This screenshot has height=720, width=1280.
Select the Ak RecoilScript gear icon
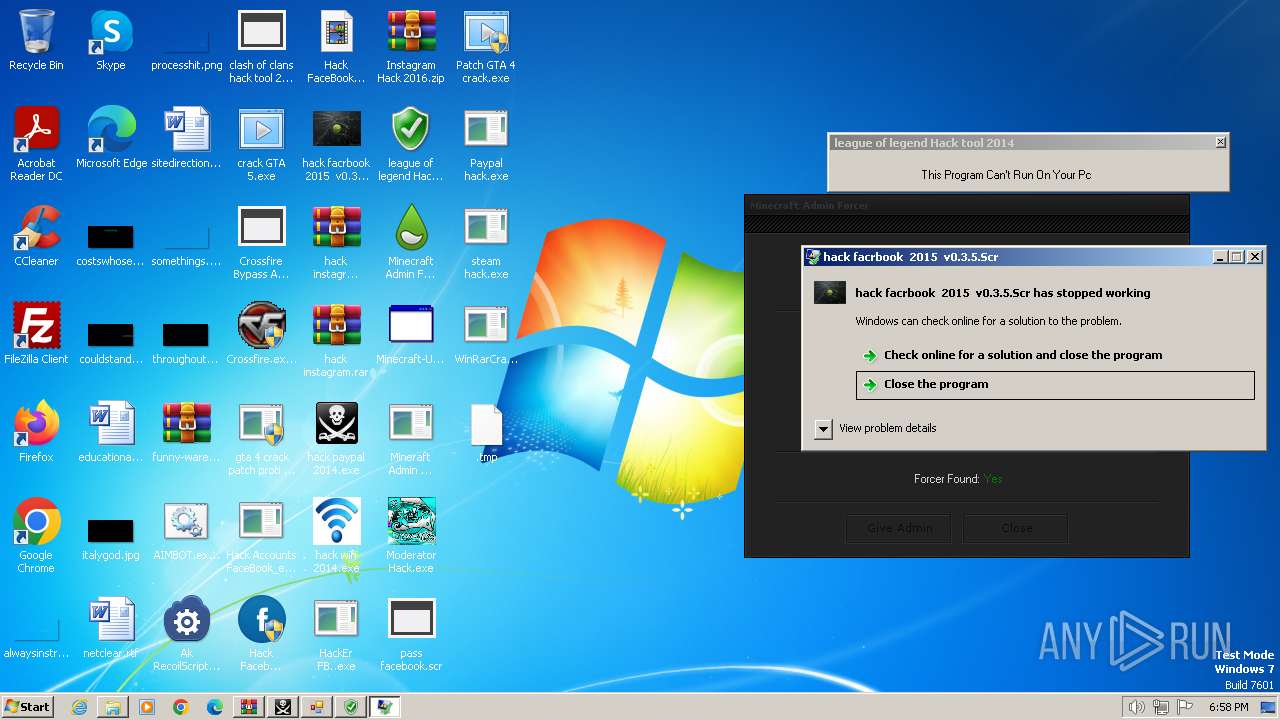[186, 634]
